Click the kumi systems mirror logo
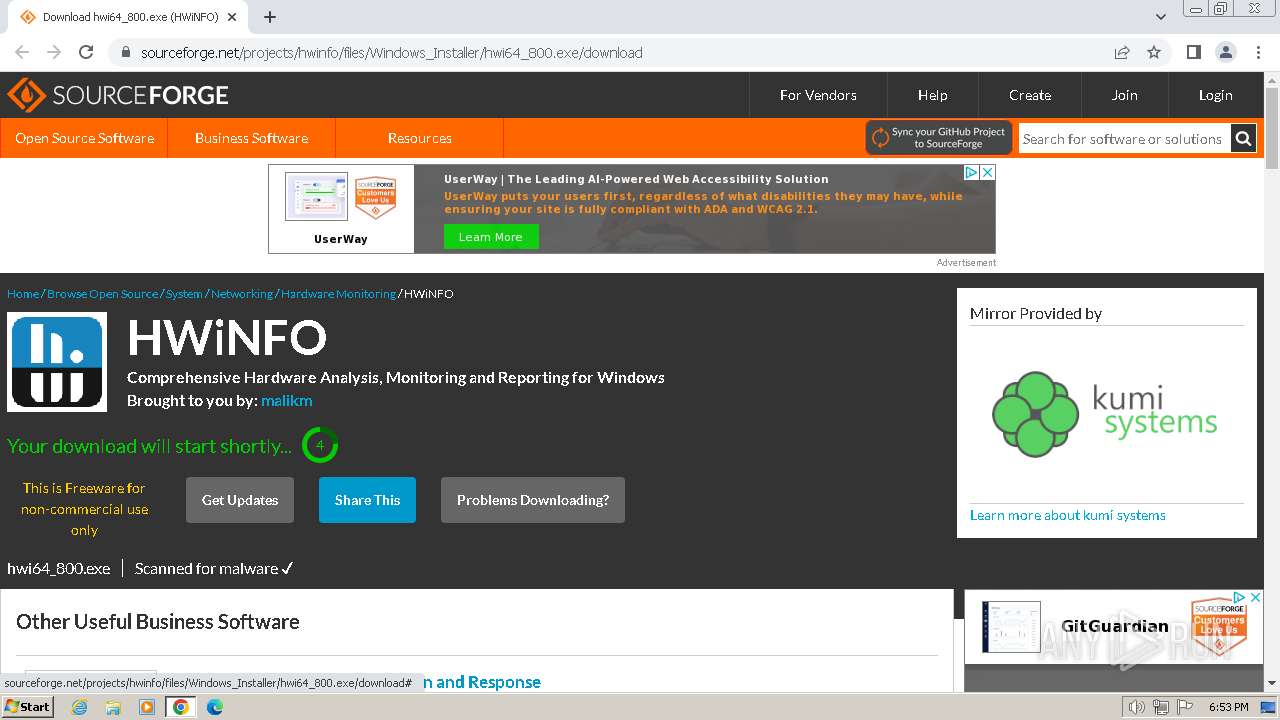The width and height of the screenshot is (1280, 720). (1105, 414)
